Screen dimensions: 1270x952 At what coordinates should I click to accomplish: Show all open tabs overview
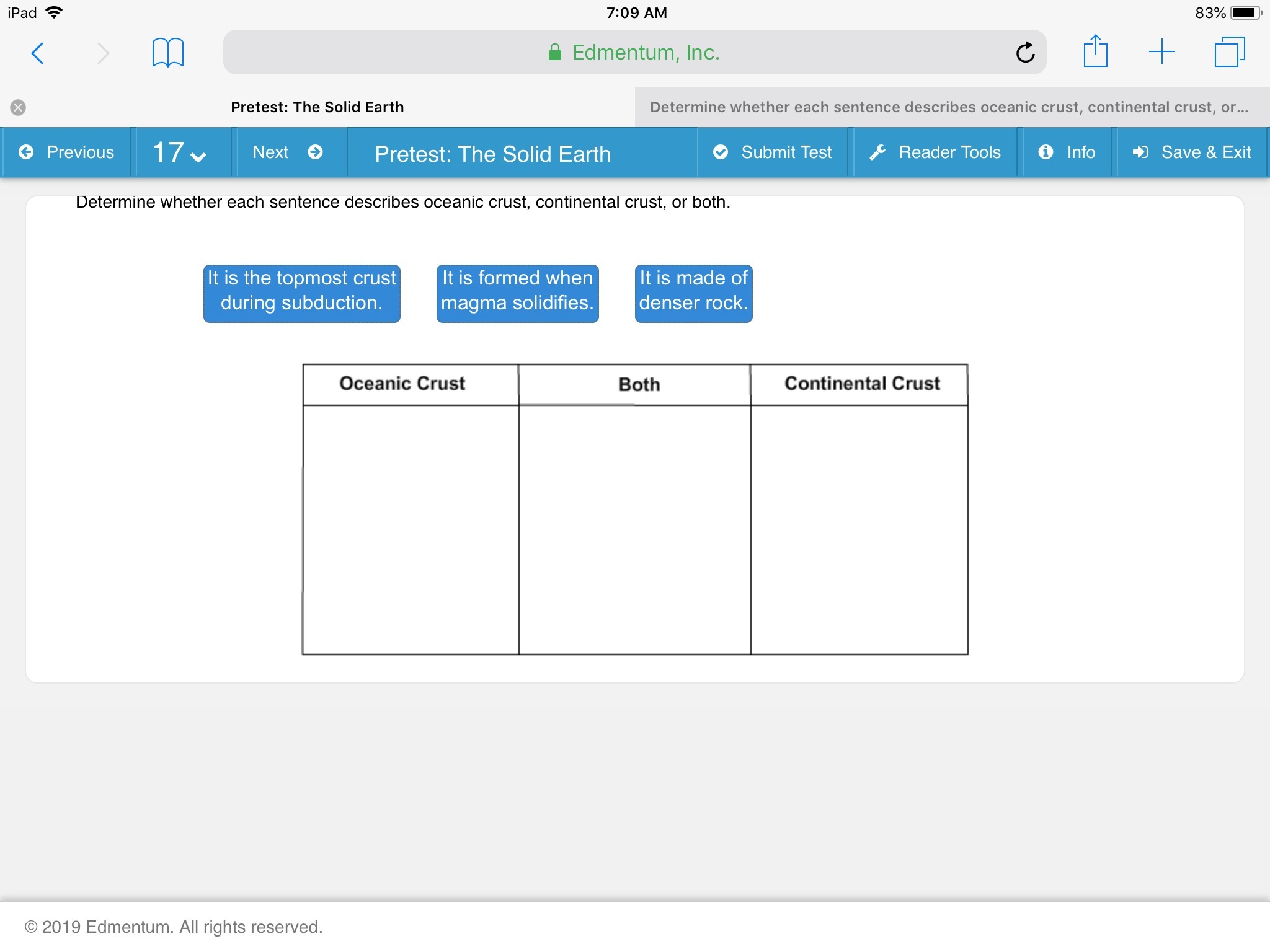(1229, 52)
